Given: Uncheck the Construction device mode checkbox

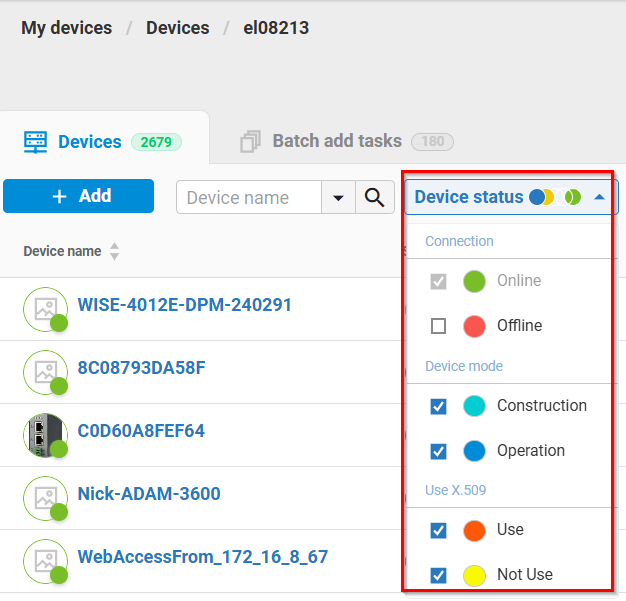Looking at the screenshot, I should 438,406.
